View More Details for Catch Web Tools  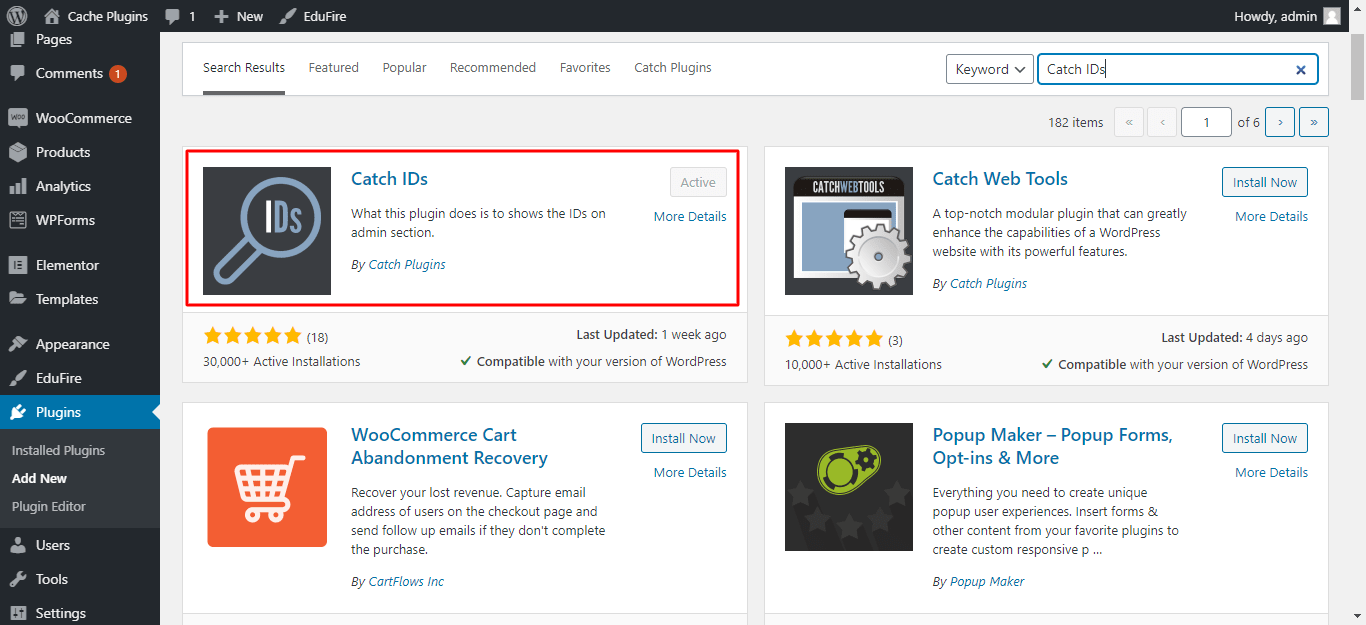[1271, 216]
